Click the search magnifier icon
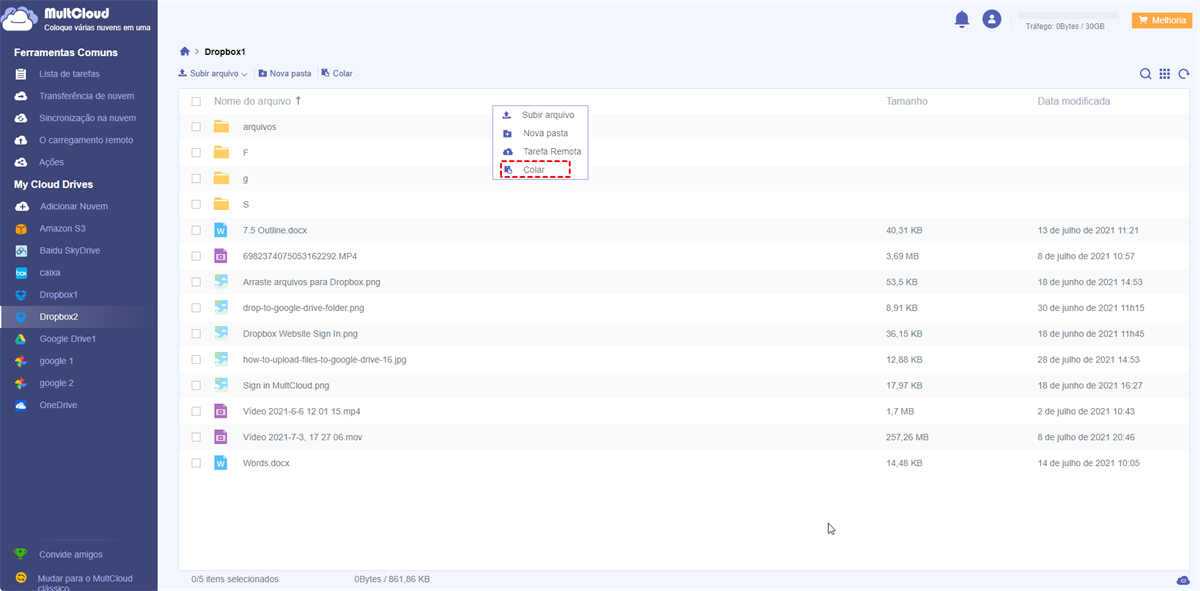 (x=1146, y=74)
